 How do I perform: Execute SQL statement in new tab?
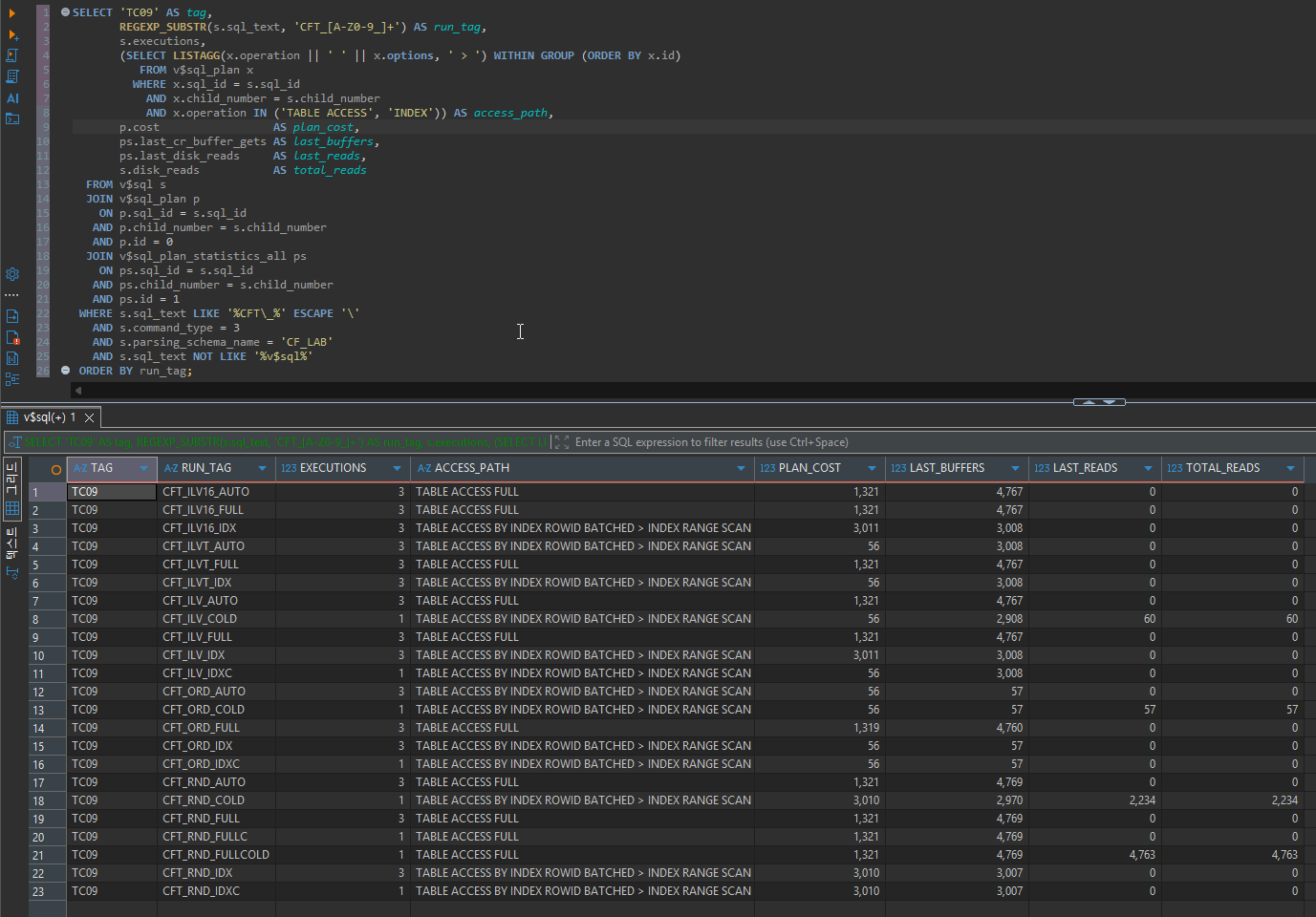[12, 34]
